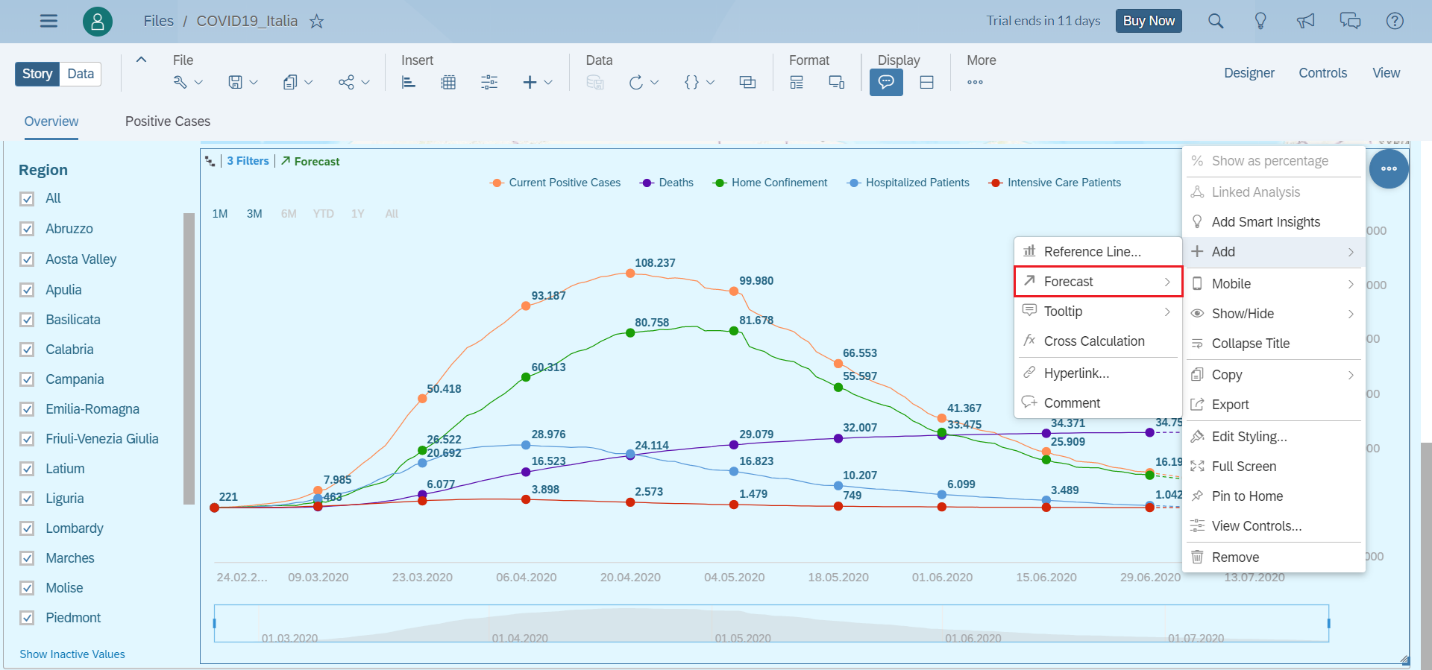Click the File wrench edit tools icon

tap(181, 82)
